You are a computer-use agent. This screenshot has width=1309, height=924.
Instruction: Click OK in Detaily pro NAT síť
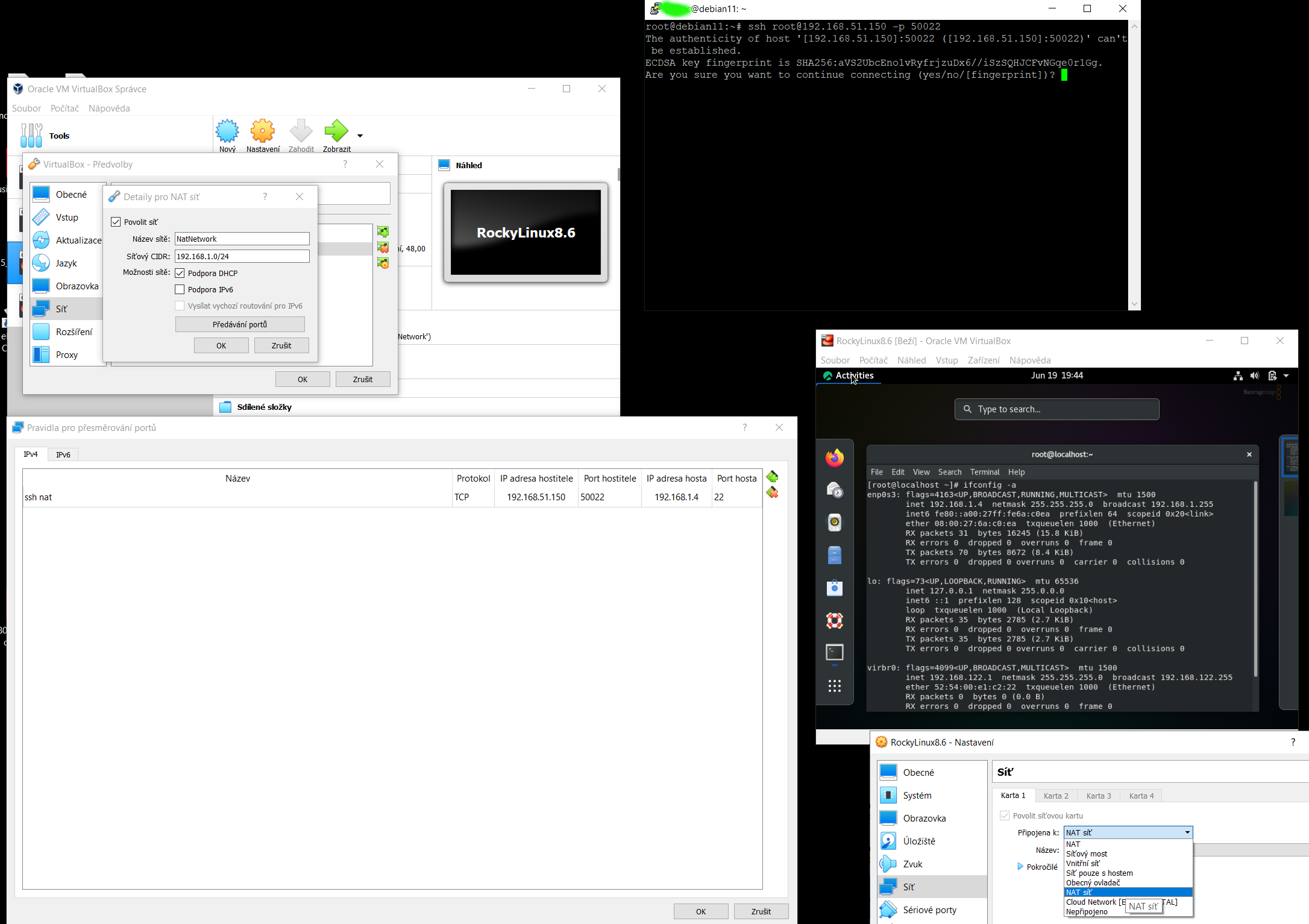[x=221, y=345]
